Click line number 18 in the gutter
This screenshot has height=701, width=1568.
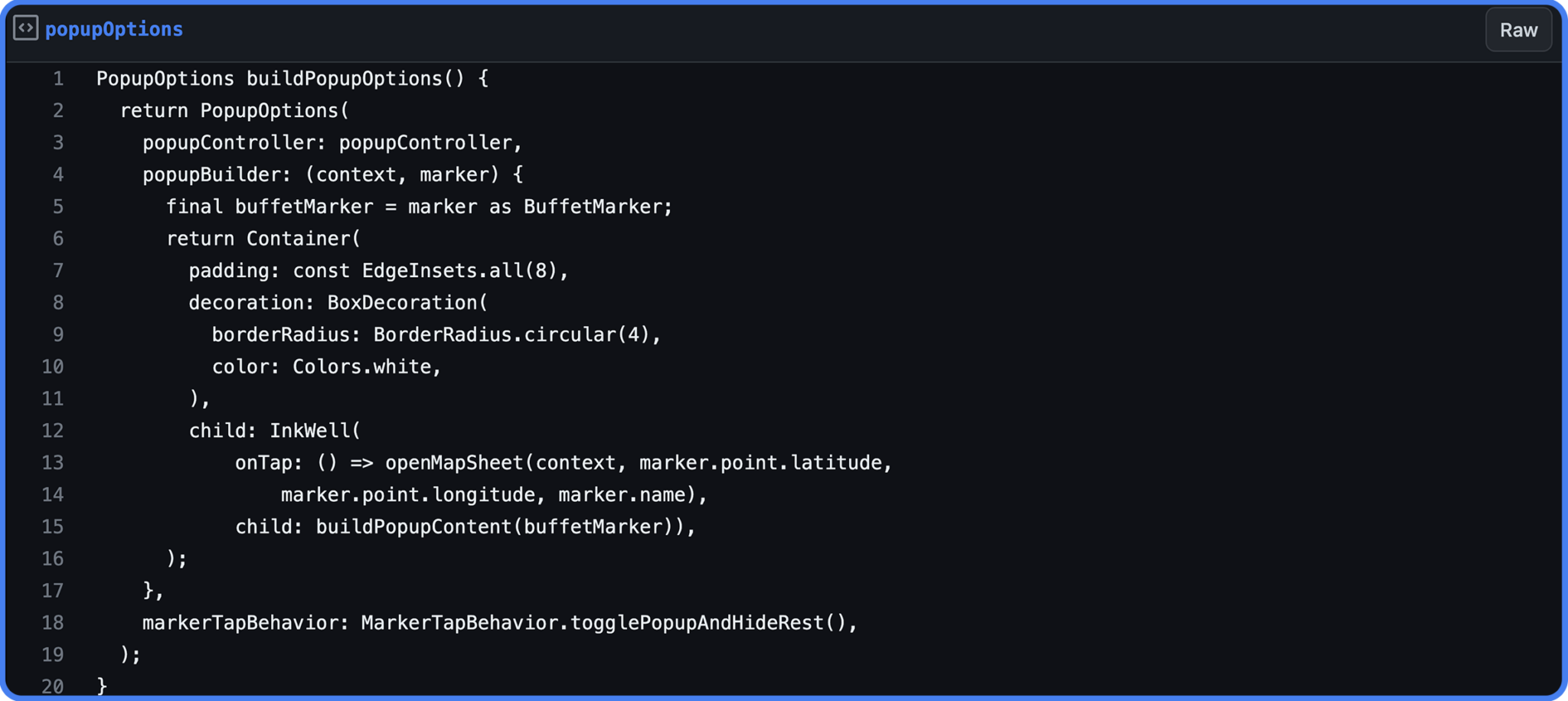click(53, 623)
